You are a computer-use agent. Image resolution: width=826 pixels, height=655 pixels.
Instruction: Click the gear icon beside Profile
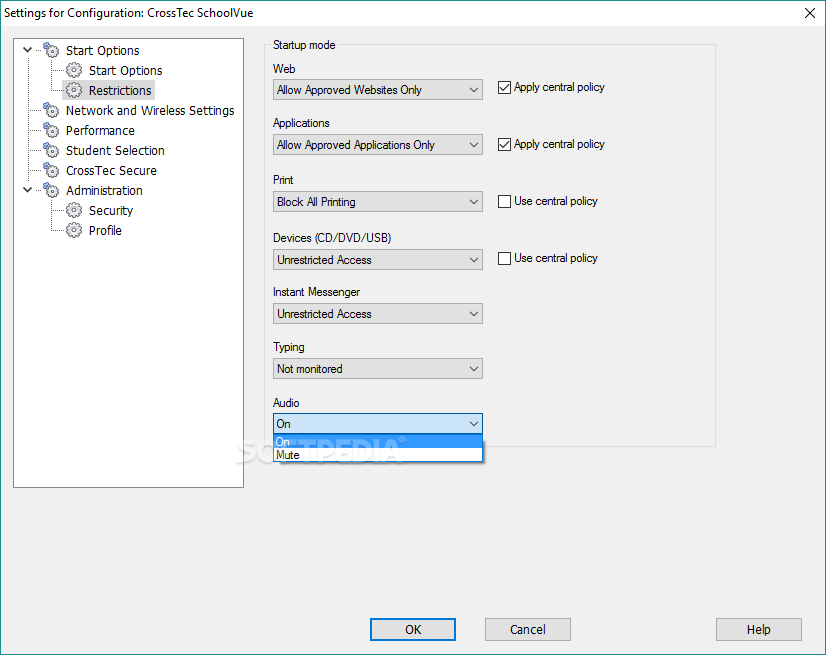74,230
